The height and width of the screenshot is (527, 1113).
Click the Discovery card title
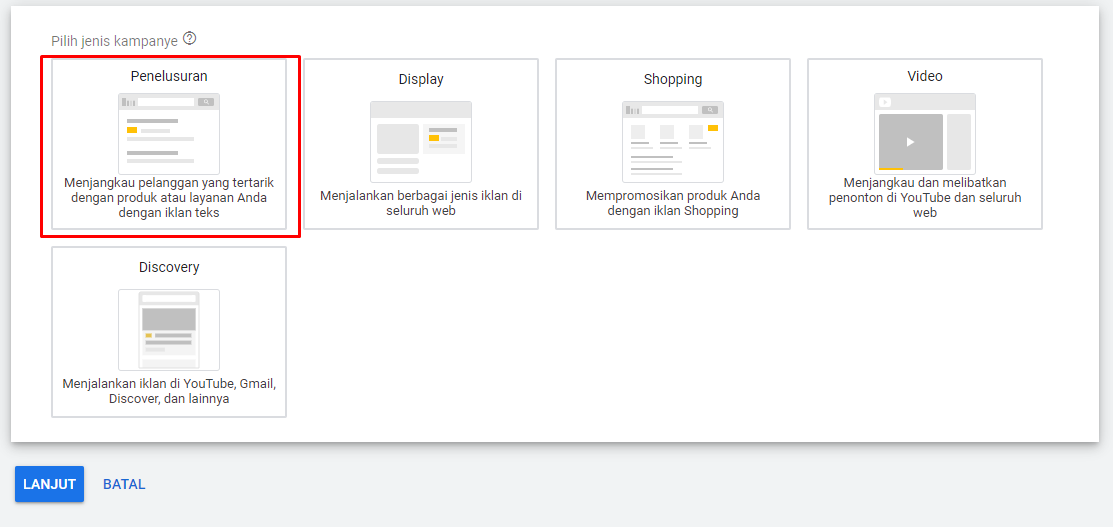169,267
